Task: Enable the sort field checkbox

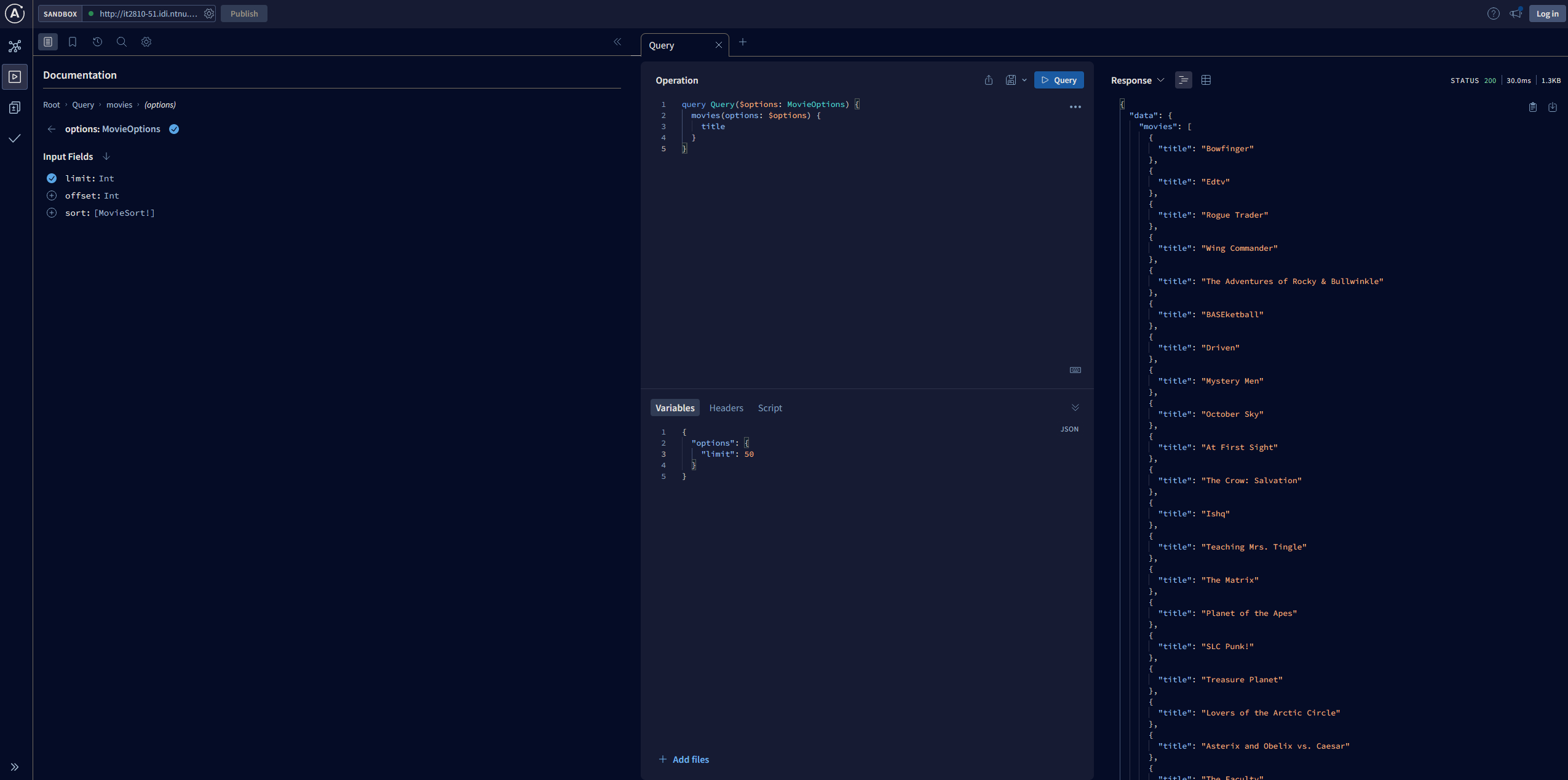Action: [52, 213]
